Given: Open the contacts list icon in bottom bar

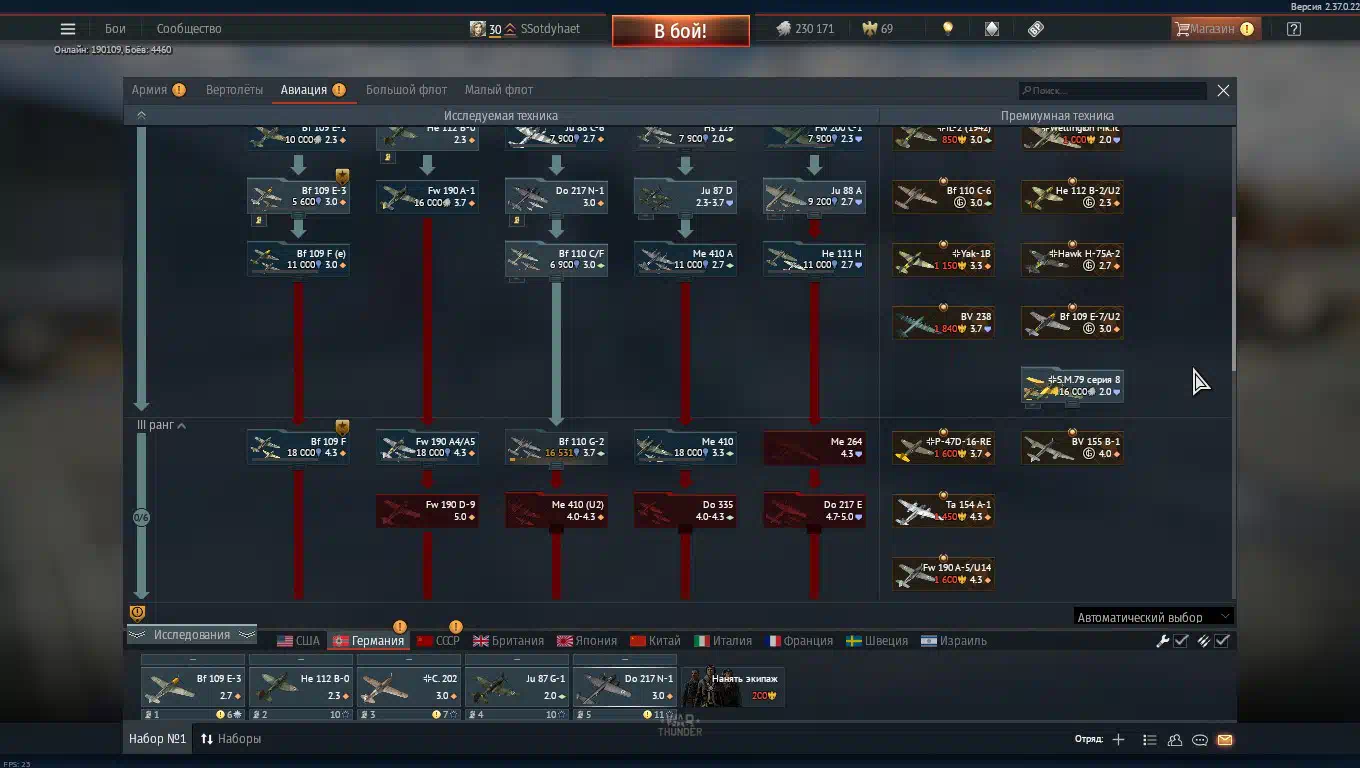Looking at the screenshot, I should coord(1149,740).
